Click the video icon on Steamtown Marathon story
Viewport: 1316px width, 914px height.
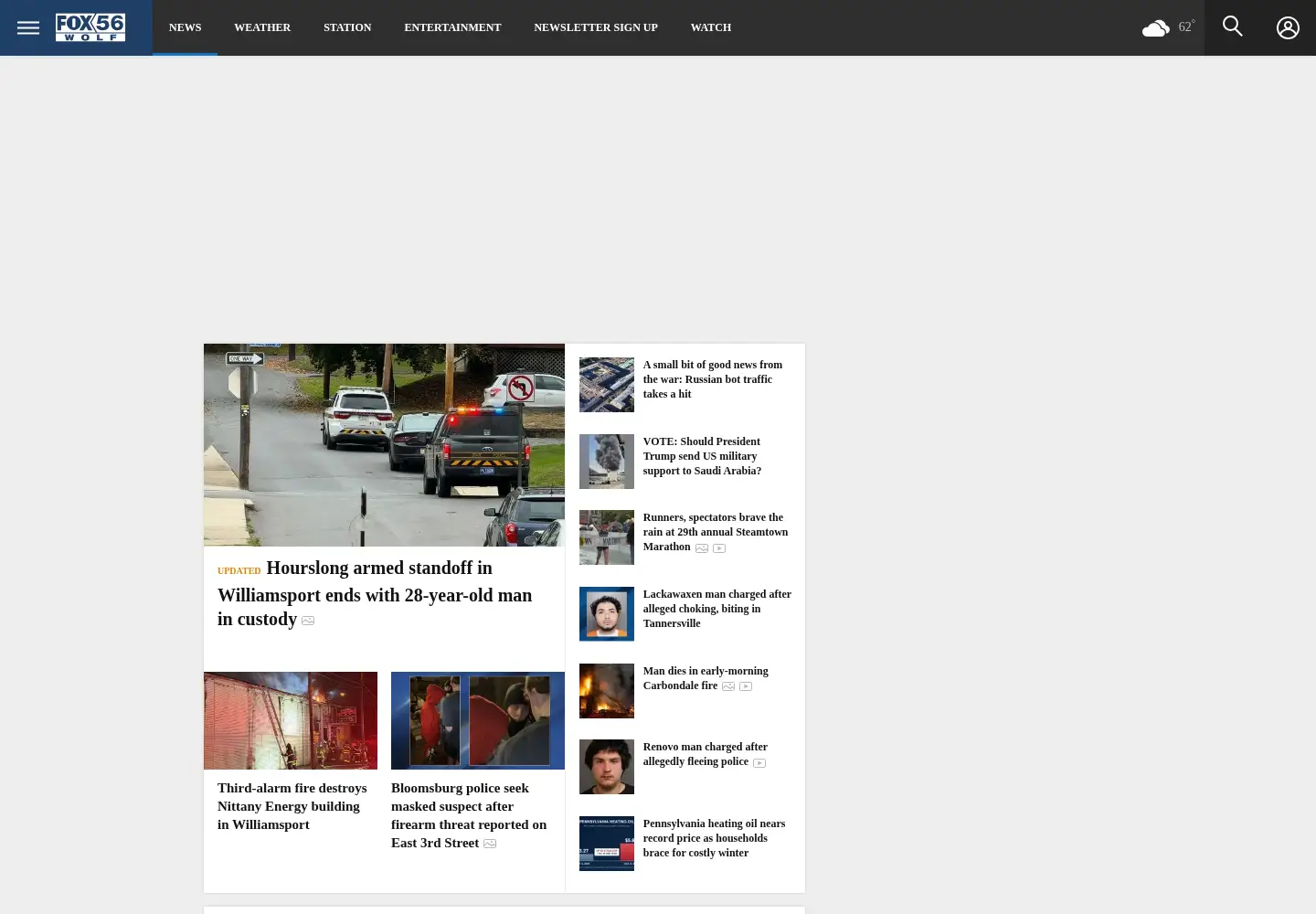click(x=719, y=548)
